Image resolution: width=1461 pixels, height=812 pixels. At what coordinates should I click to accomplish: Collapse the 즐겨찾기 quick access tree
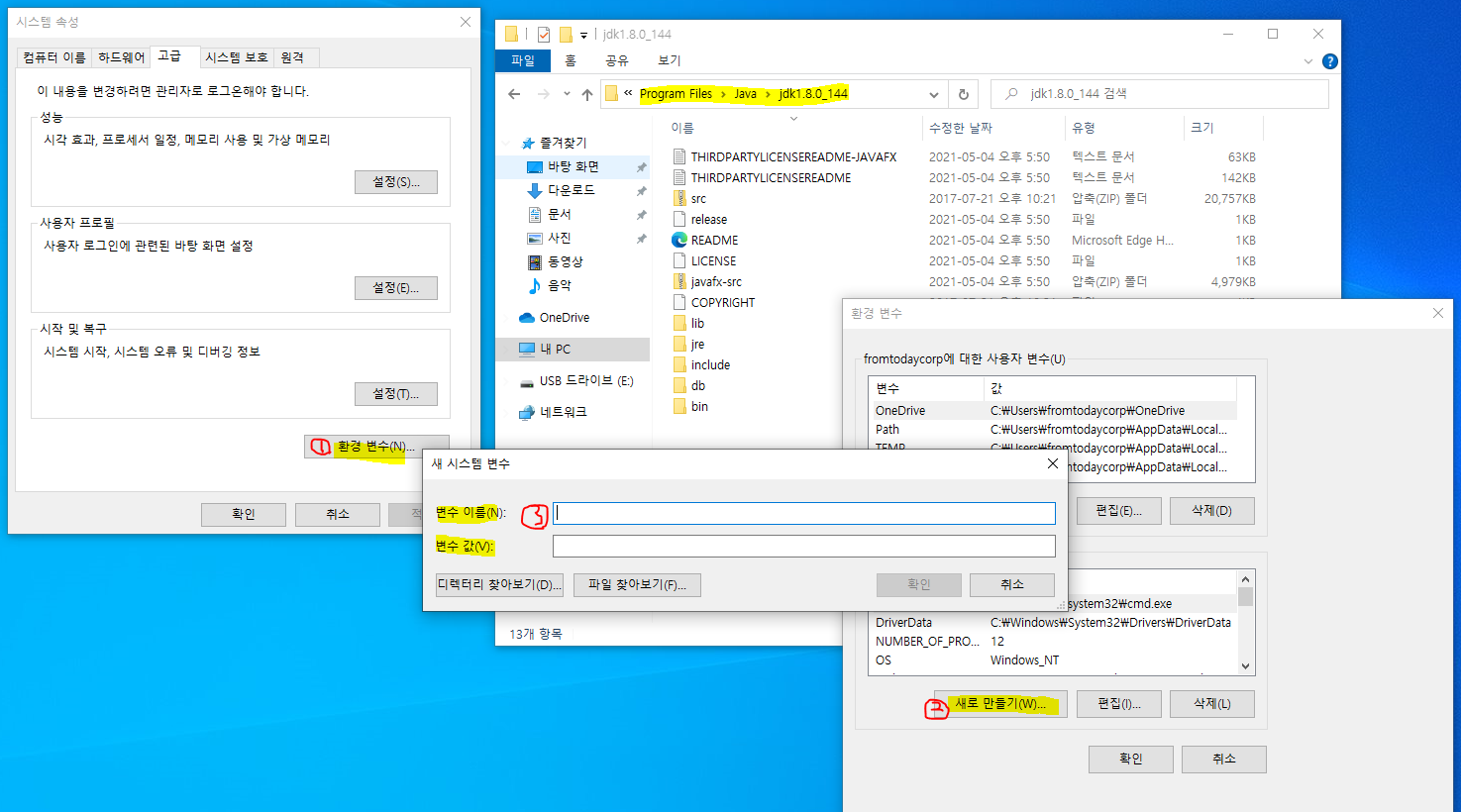508,144
